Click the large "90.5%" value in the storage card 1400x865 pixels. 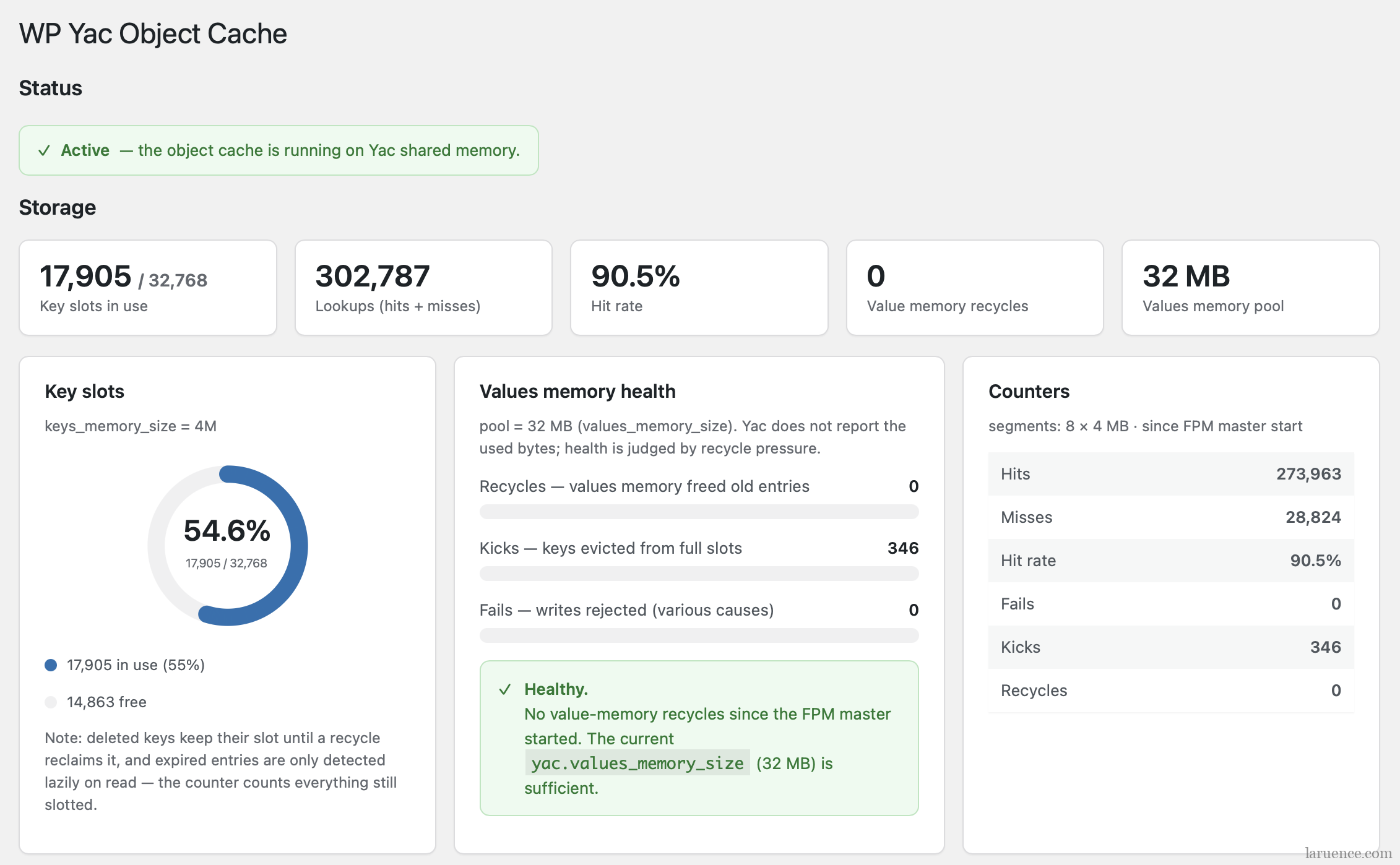click(x=636, y=276)
